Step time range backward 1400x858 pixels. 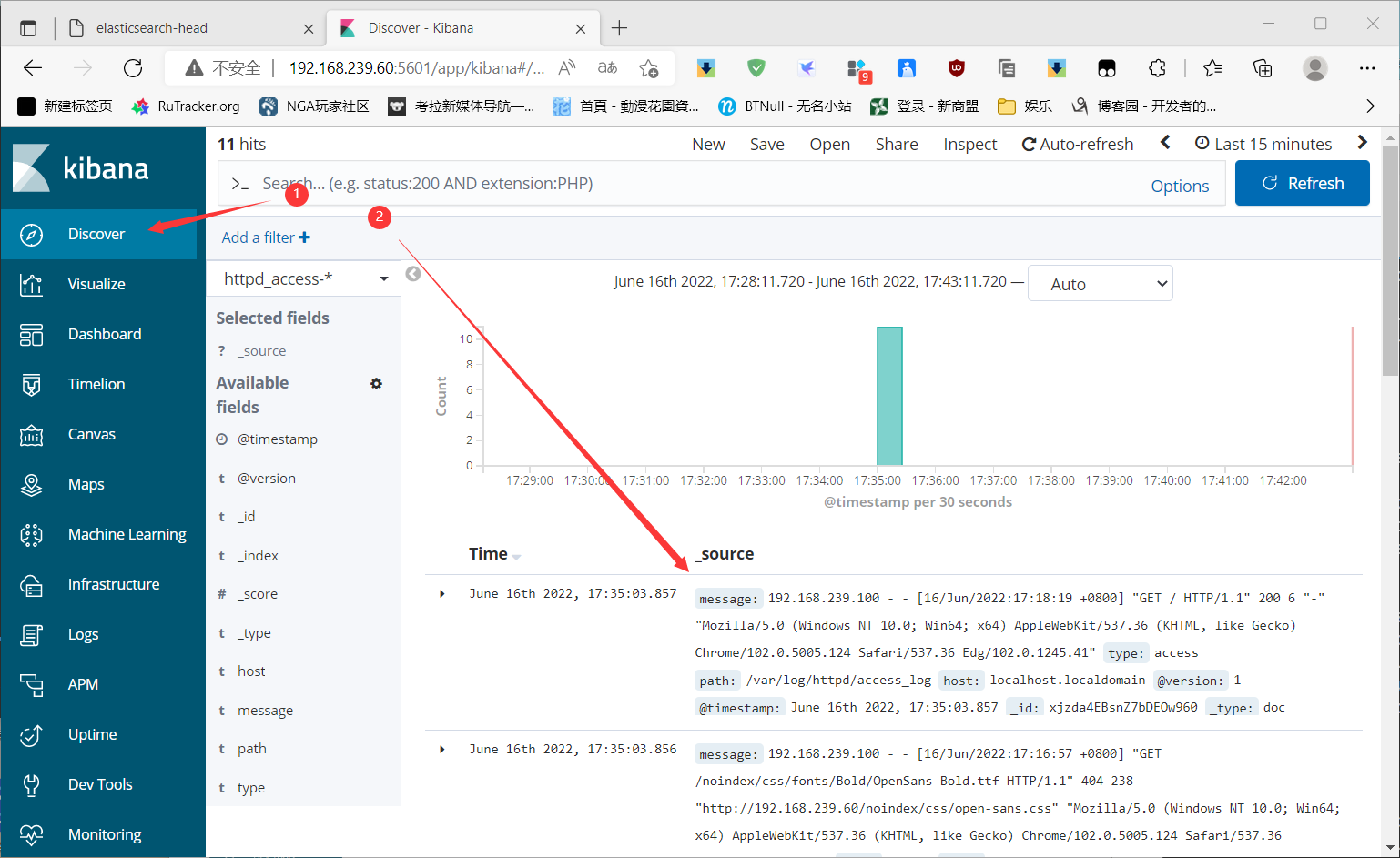coord(1165,143)
